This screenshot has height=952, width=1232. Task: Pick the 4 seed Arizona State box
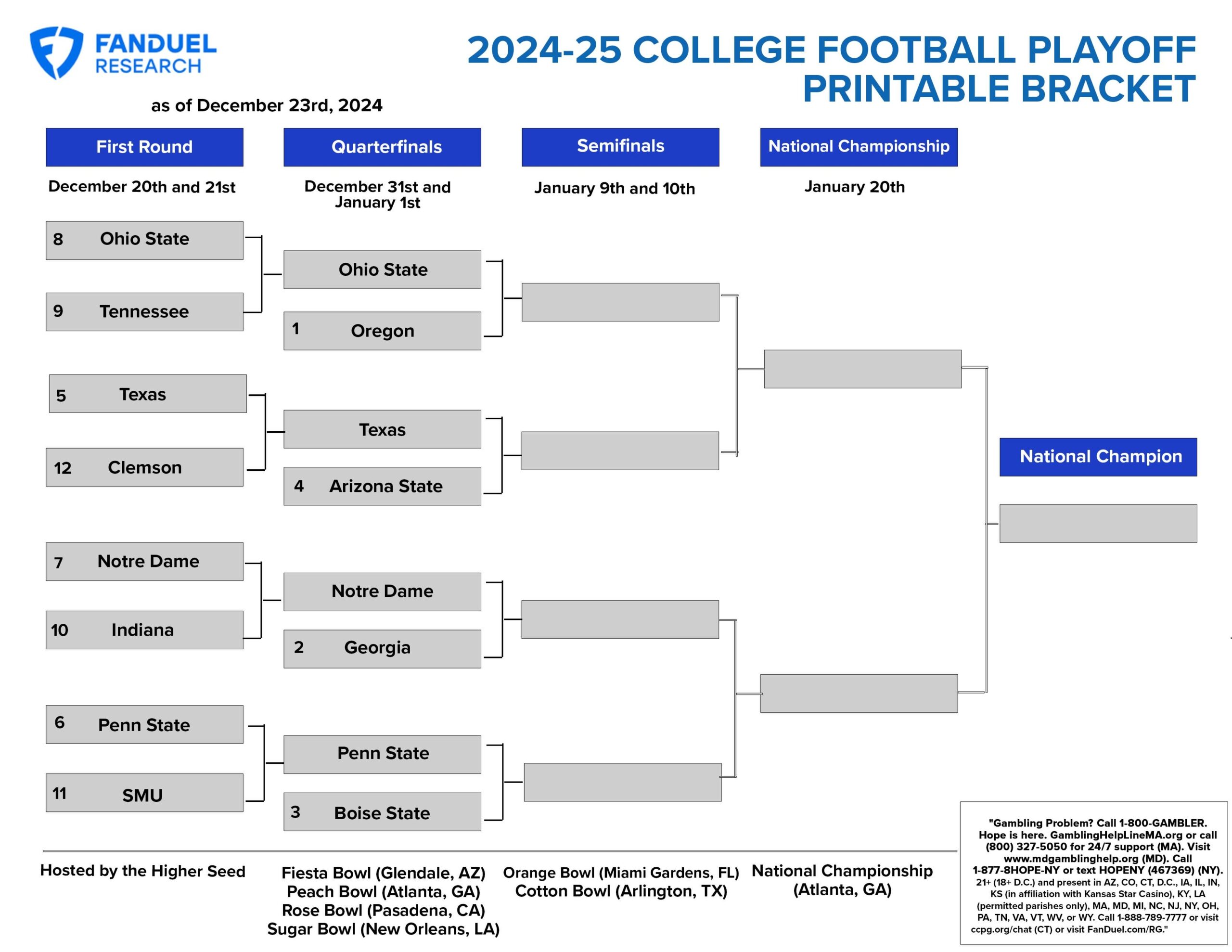coord(382,486)
